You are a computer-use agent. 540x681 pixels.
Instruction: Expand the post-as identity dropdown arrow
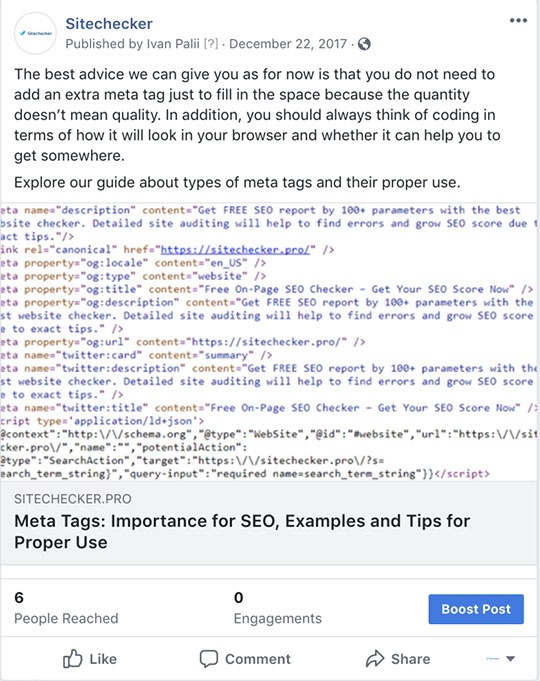coord(511,659)
